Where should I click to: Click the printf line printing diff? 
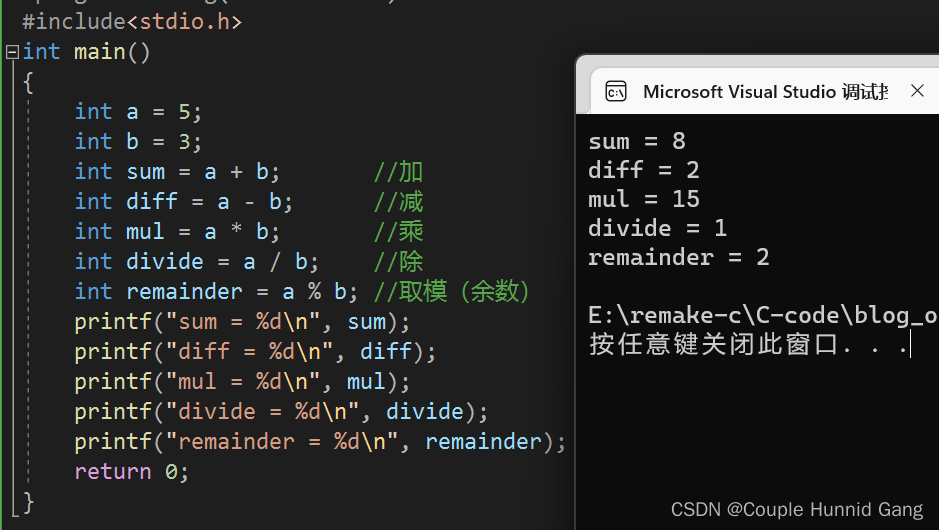click(256, 352)
